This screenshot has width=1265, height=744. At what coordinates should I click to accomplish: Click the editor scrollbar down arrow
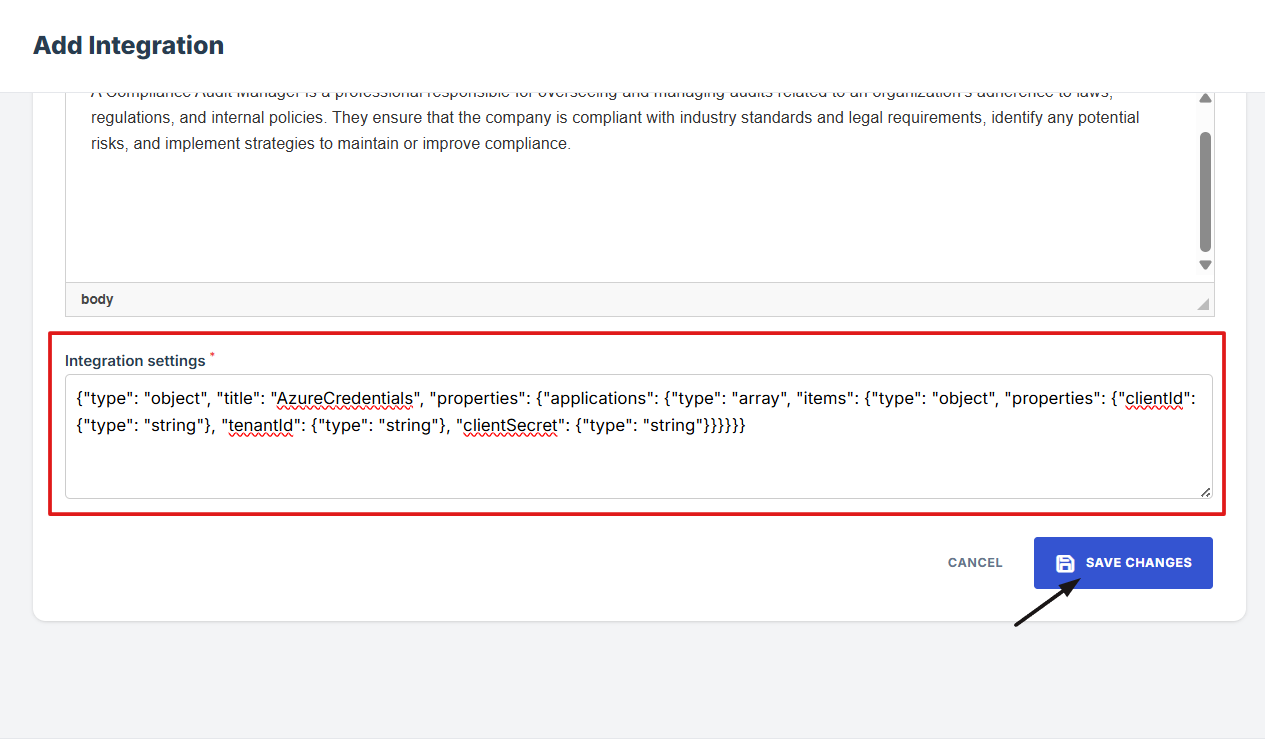point(1205,265)
